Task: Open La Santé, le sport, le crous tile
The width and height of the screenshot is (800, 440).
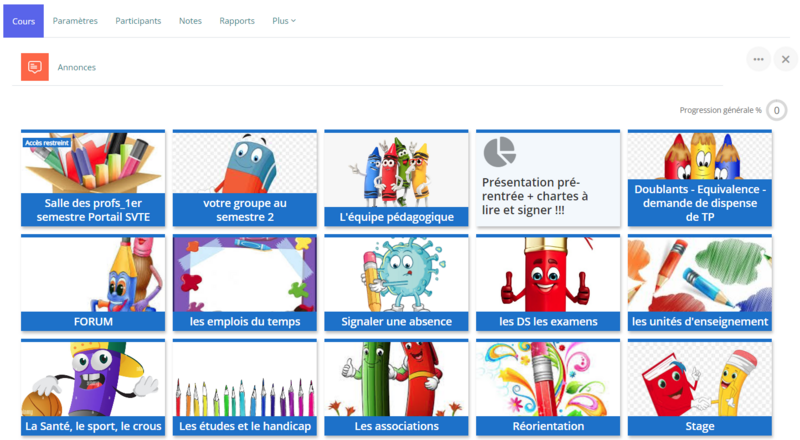Action: coord(93,387)
